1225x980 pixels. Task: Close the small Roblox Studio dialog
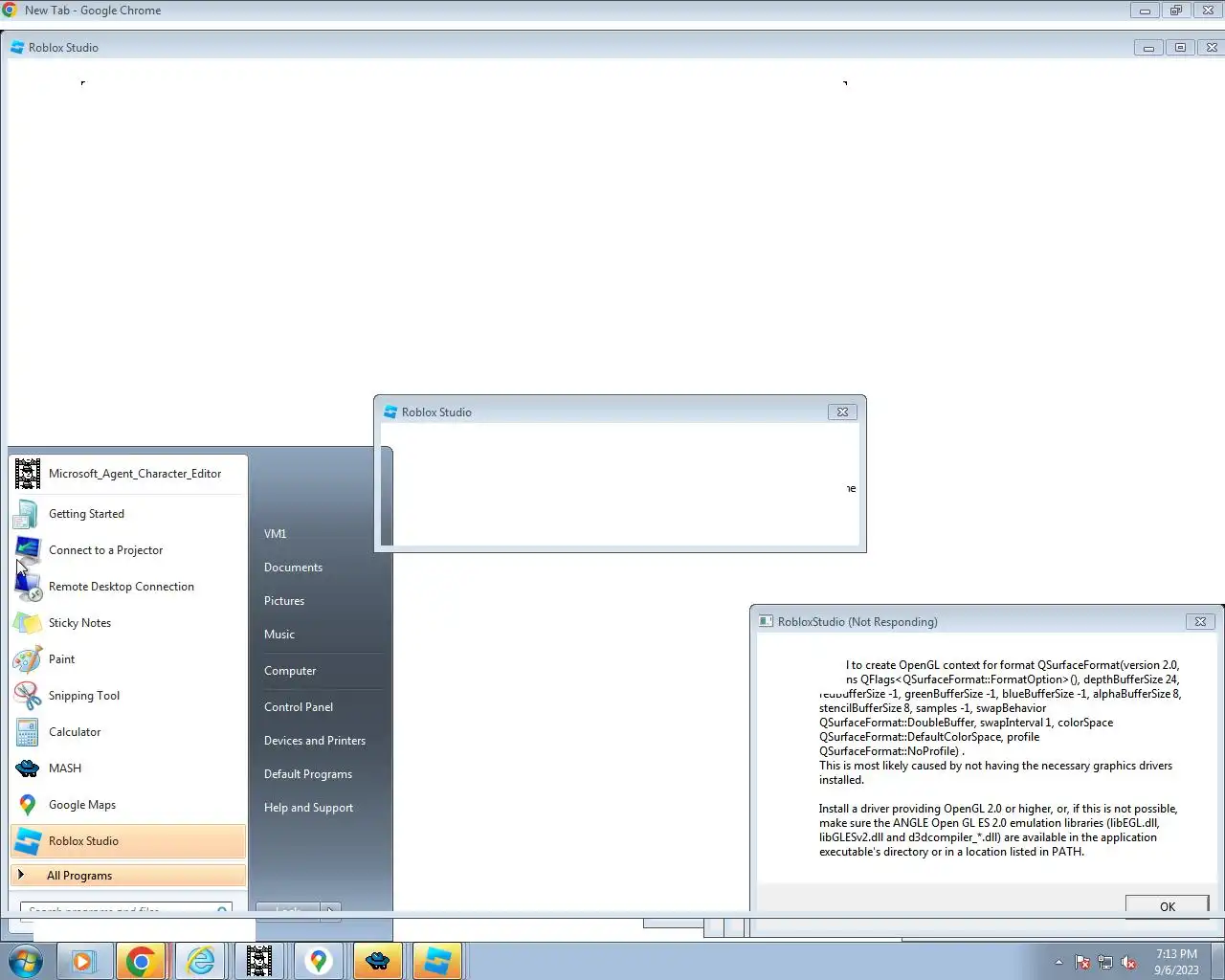842,412
